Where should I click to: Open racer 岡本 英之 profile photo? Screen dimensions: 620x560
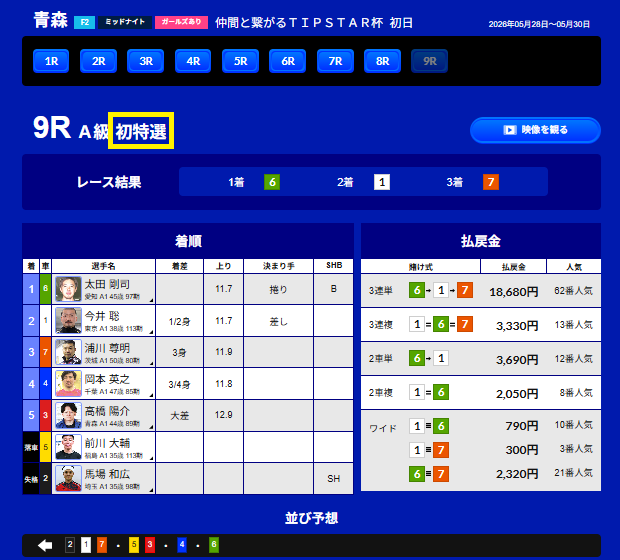coord(68,384)
